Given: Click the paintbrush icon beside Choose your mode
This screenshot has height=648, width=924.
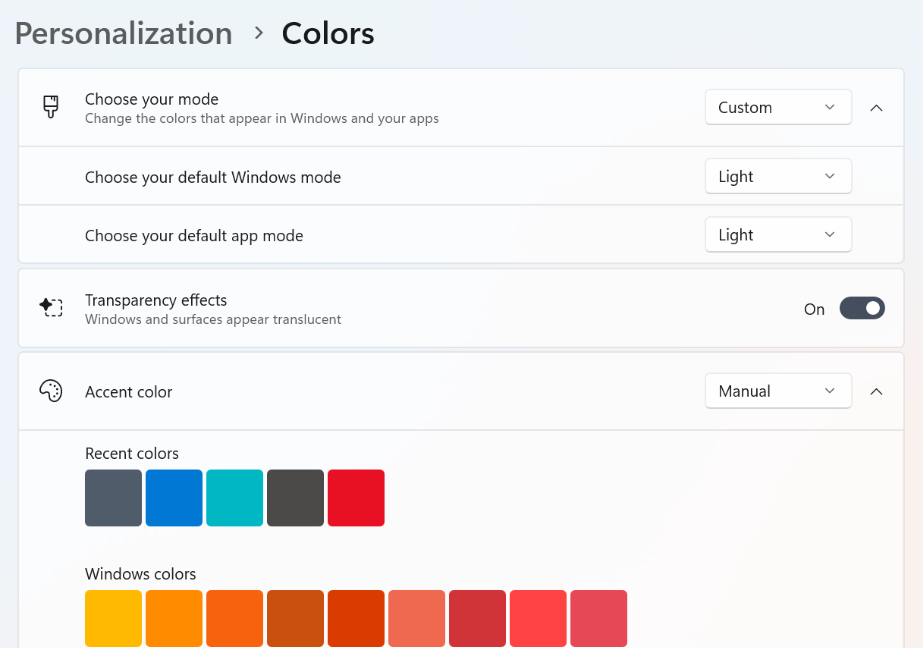Looking at the screenshot, I should coord(51,107).
